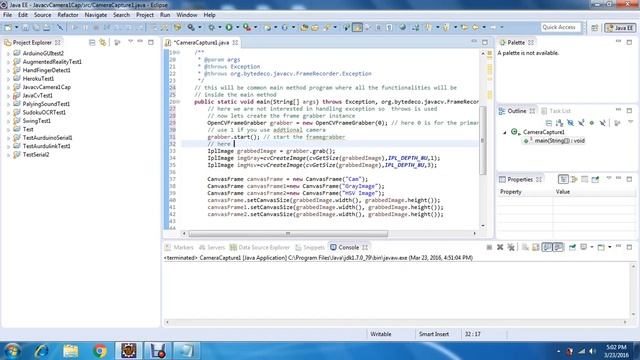Viewport: 640px width, 360px height.
Task: Expand the HandFingerDetect1 project
Action: (x=8, y=71)
